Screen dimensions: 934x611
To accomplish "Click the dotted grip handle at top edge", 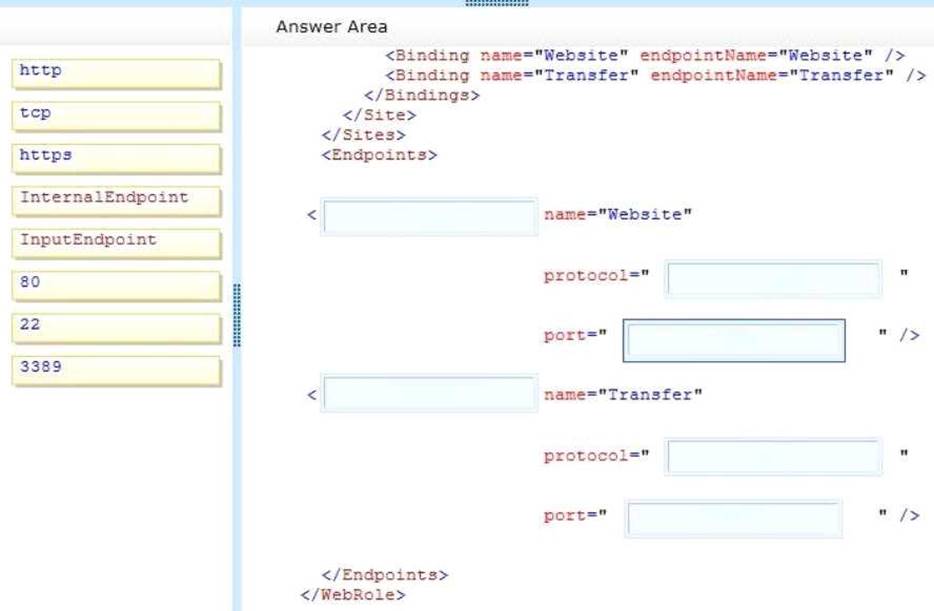I will click(x=497, y=3).
